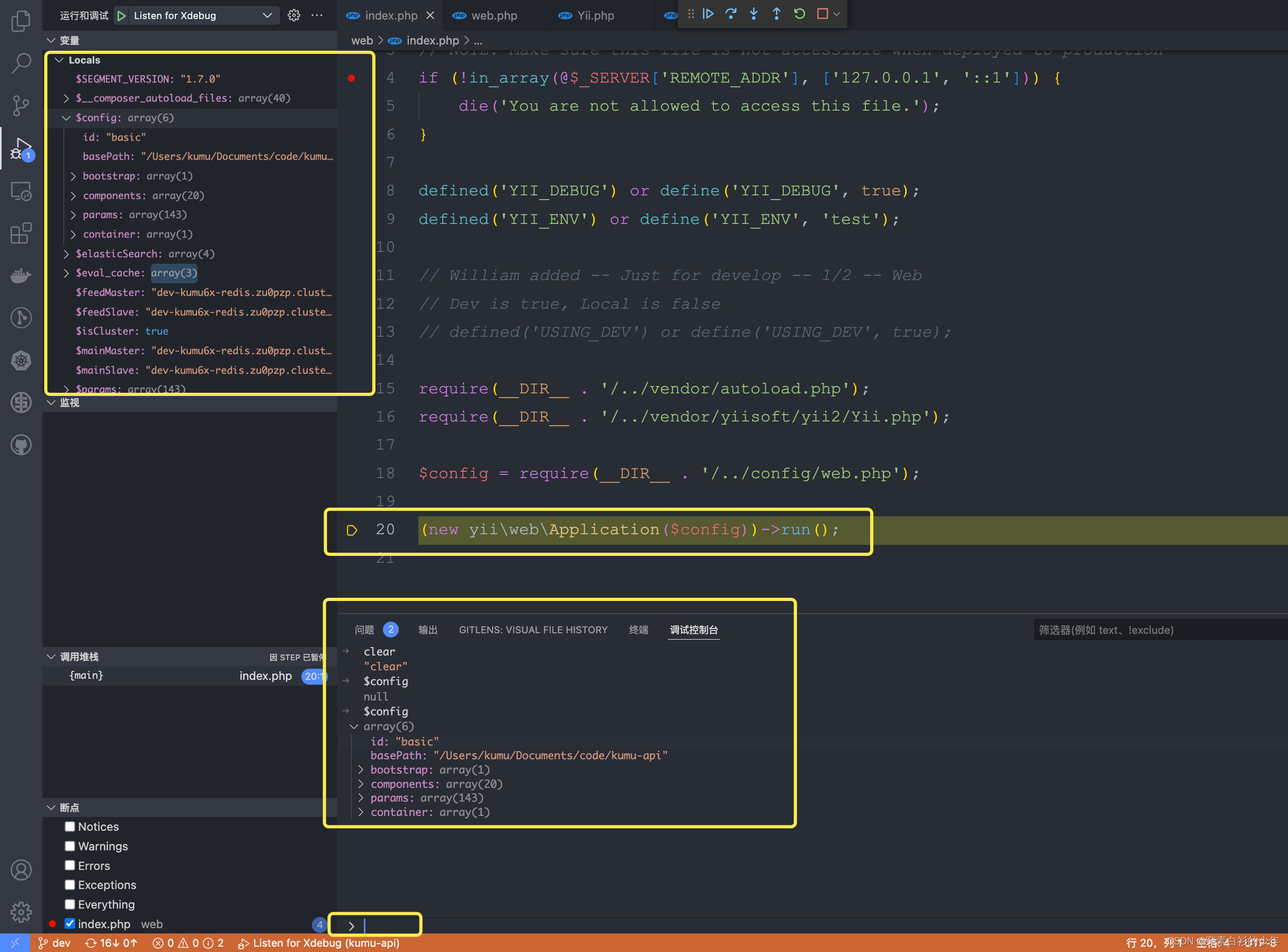Click Step Out debug arrow
The height and width of the screenshot is (952, 1288).
coord(776,14)
